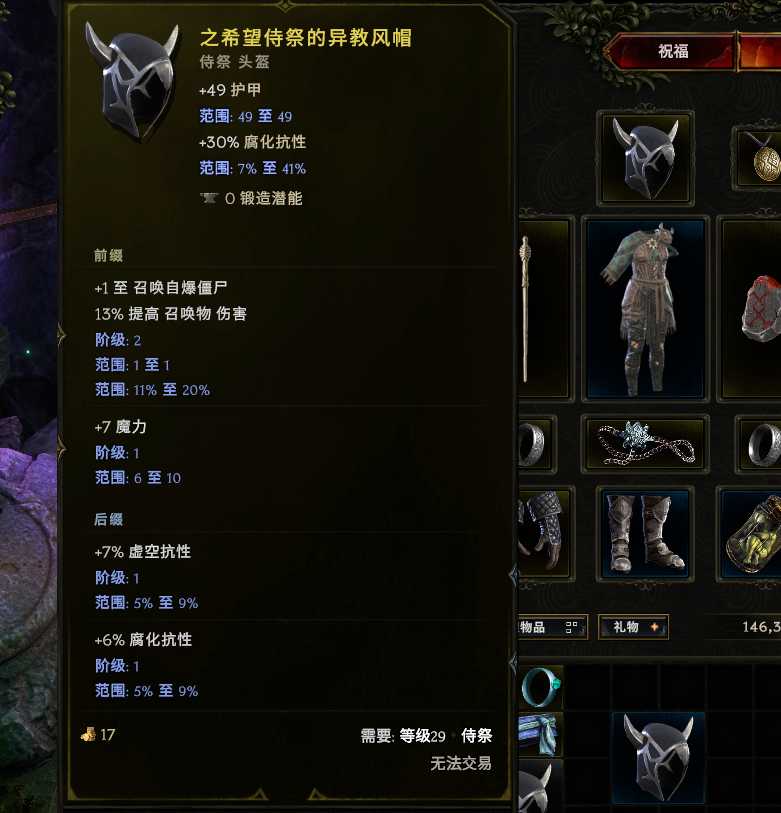
Task: Click the partial helmet at inventory bottom-left
Action: click(x=539, y=786)
